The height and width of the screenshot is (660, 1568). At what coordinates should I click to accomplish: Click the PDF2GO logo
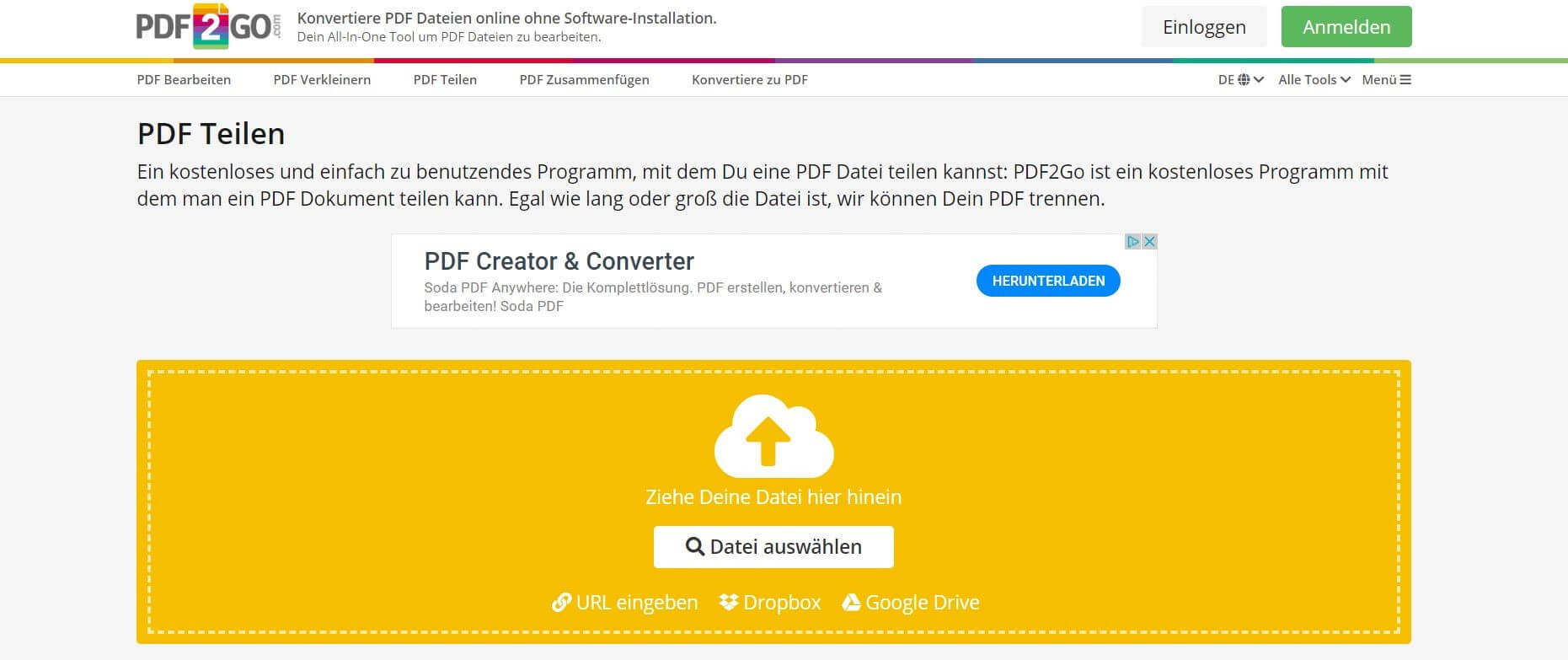coord(208,27)
